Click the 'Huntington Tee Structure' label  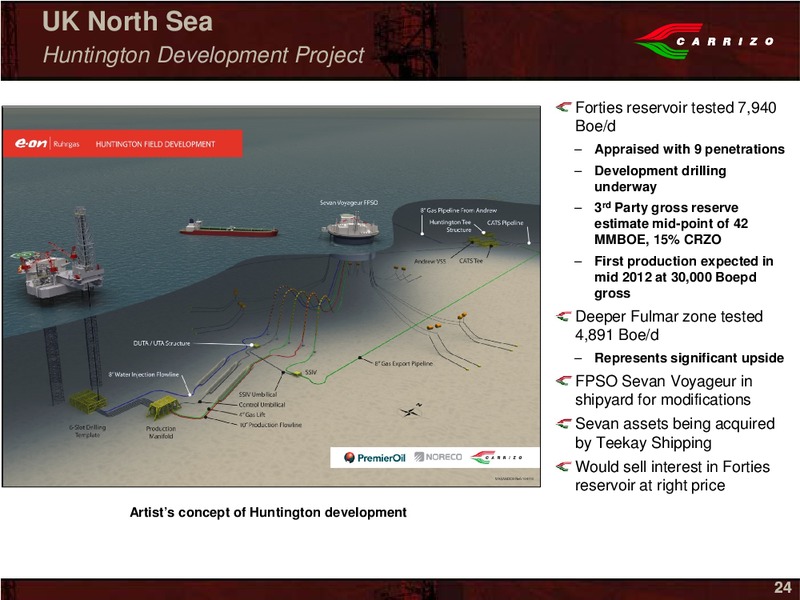click(451, 226)
